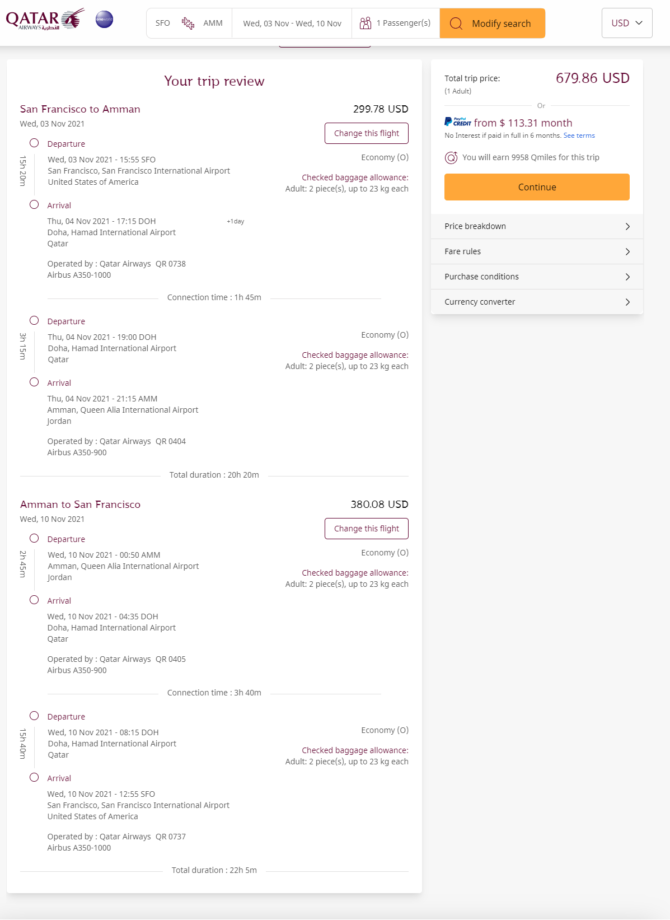Click the oneworld alliance globe icon
670x920 pixels.
(x=104, y=19)
